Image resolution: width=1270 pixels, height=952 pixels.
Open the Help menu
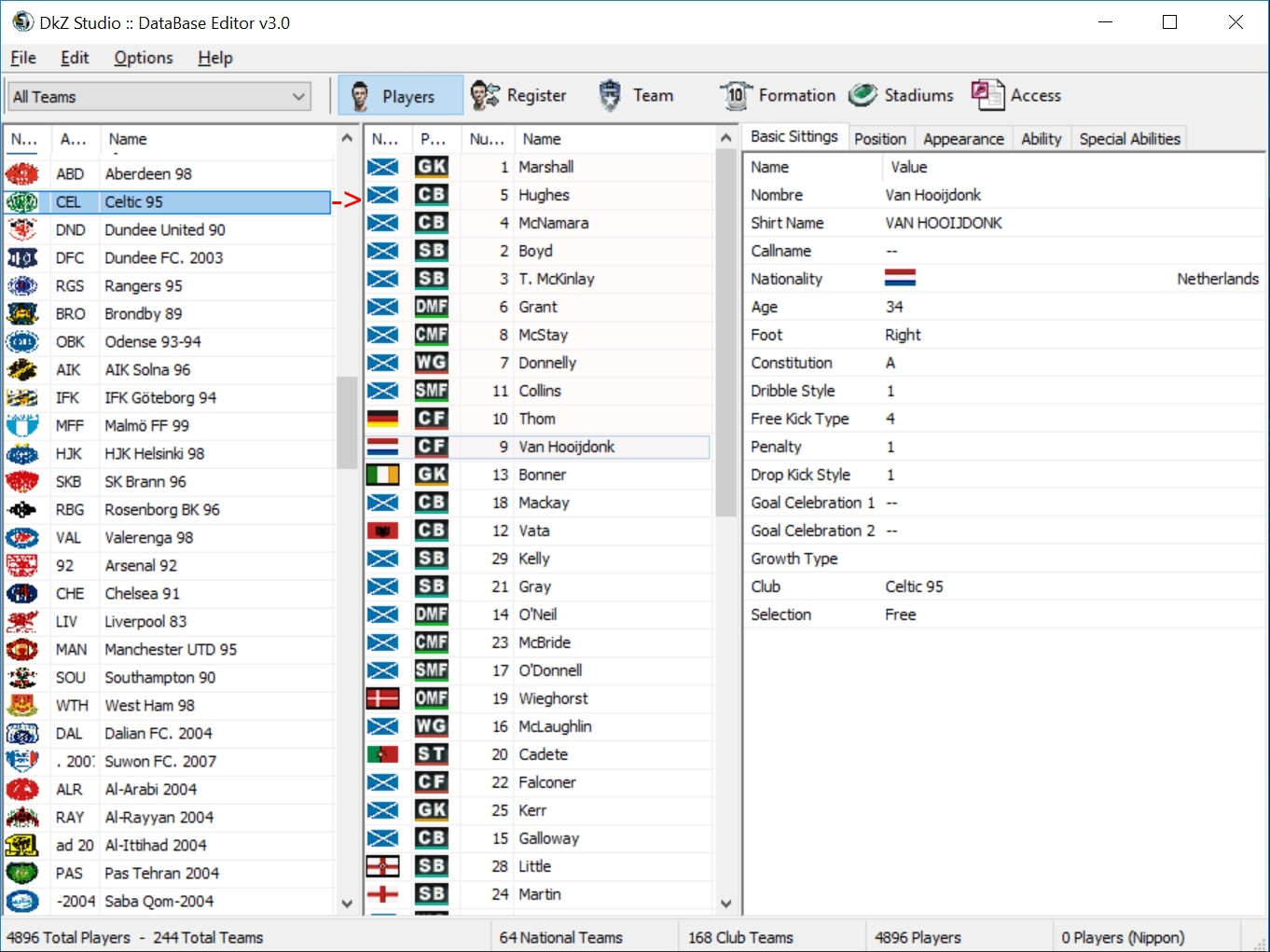[215, 58]
